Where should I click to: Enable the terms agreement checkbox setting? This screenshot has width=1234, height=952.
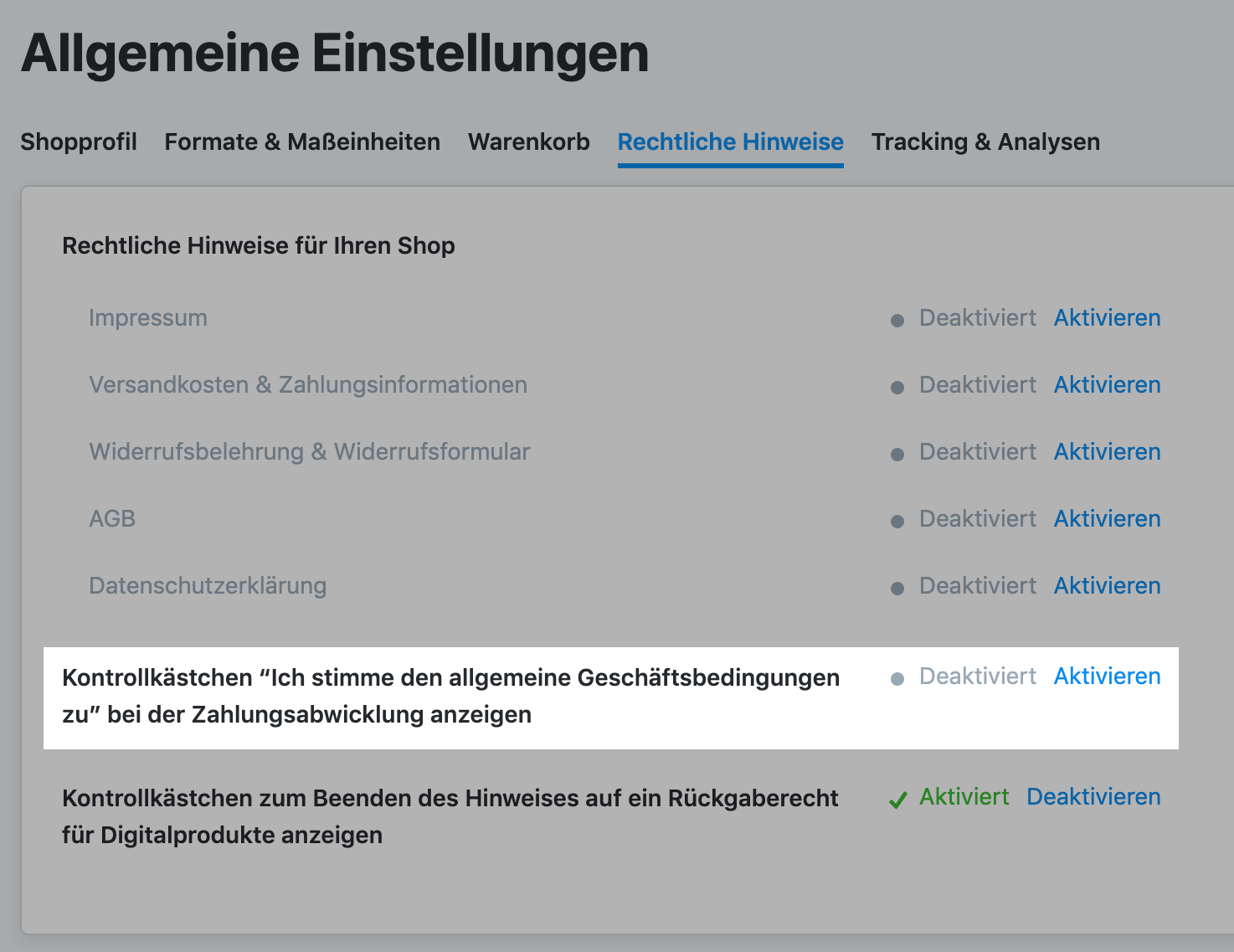point(1107,677)
